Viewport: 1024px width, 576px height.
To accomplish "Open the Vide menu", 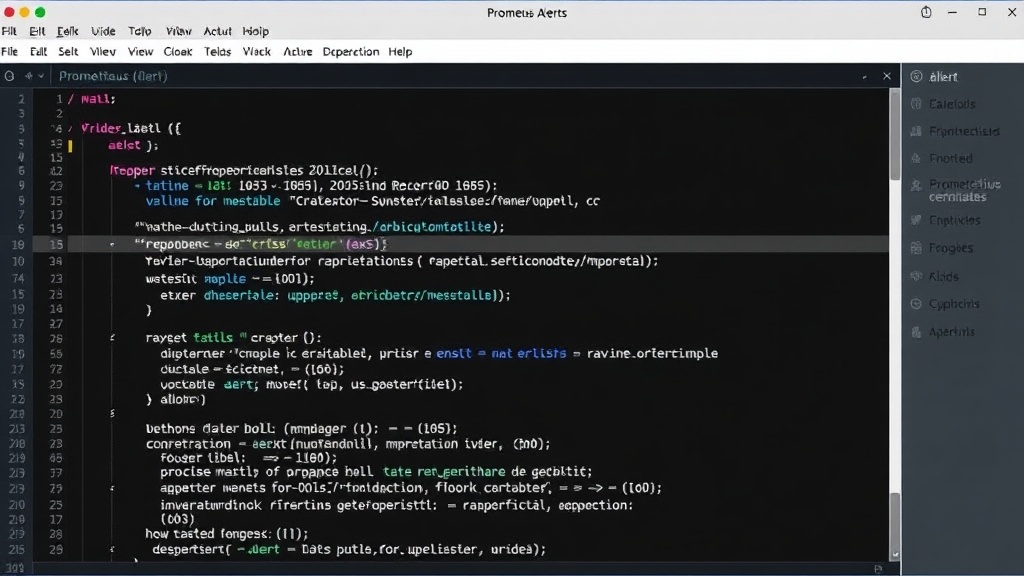I will tap(103, 31).
